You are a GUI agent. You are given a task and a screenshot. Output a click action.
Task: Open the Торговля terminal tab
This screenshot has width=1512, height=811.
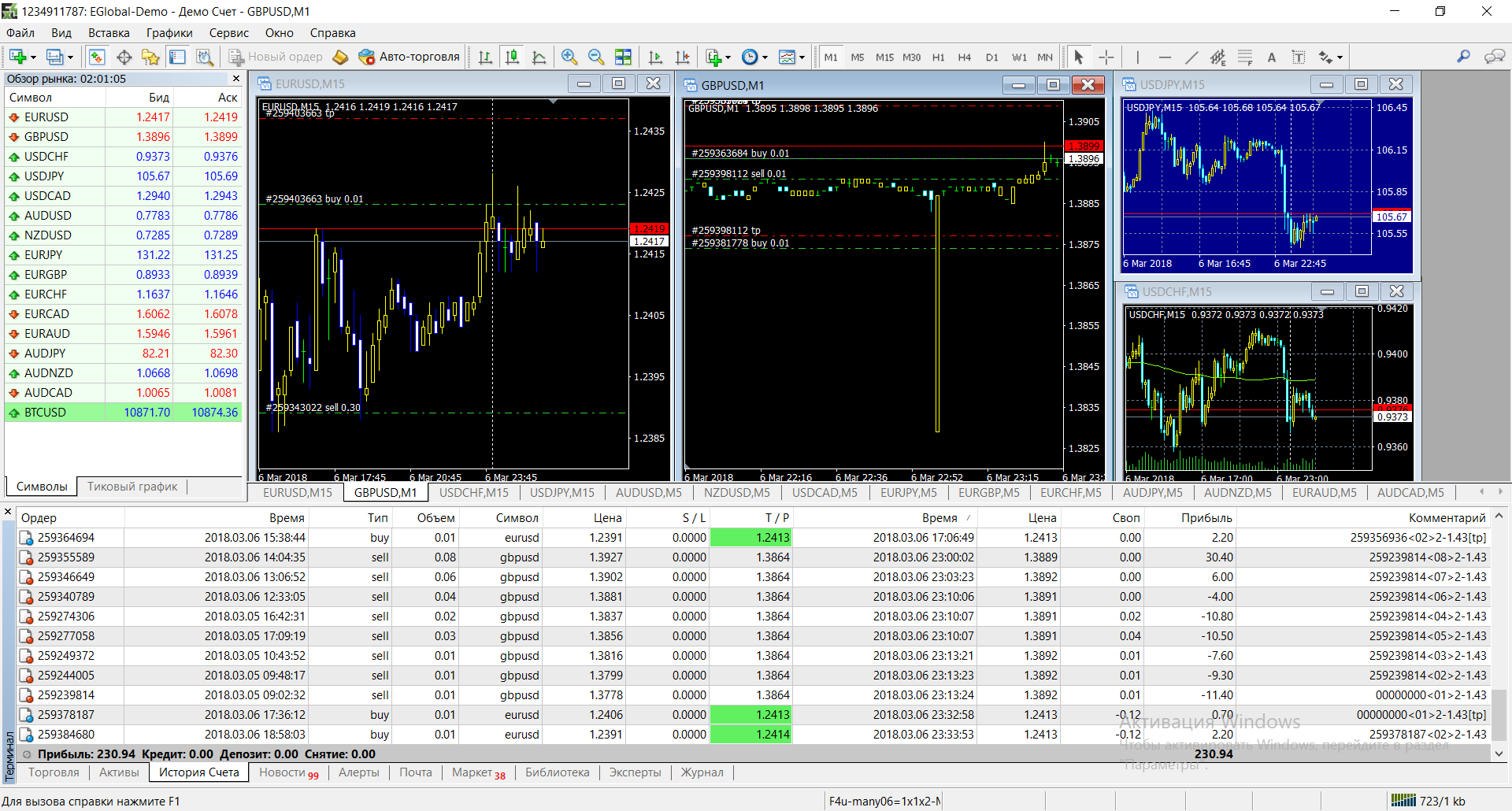[54, 772]
